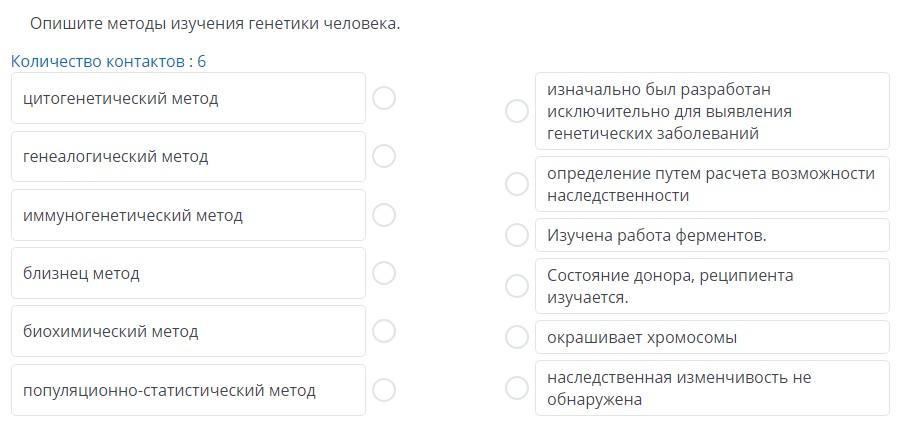Click the Изучена работа ферментов option box
Viewport: 906px width, 428px height.
(712, 235)
